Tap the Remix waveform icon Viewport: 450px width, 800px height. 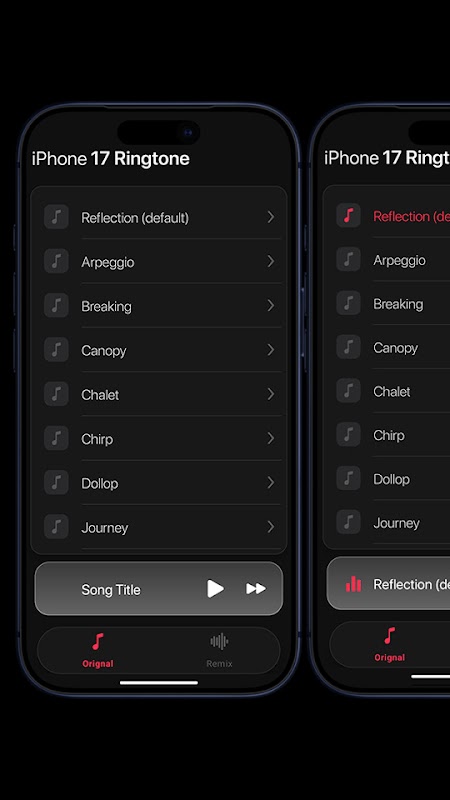click(219, 642)
